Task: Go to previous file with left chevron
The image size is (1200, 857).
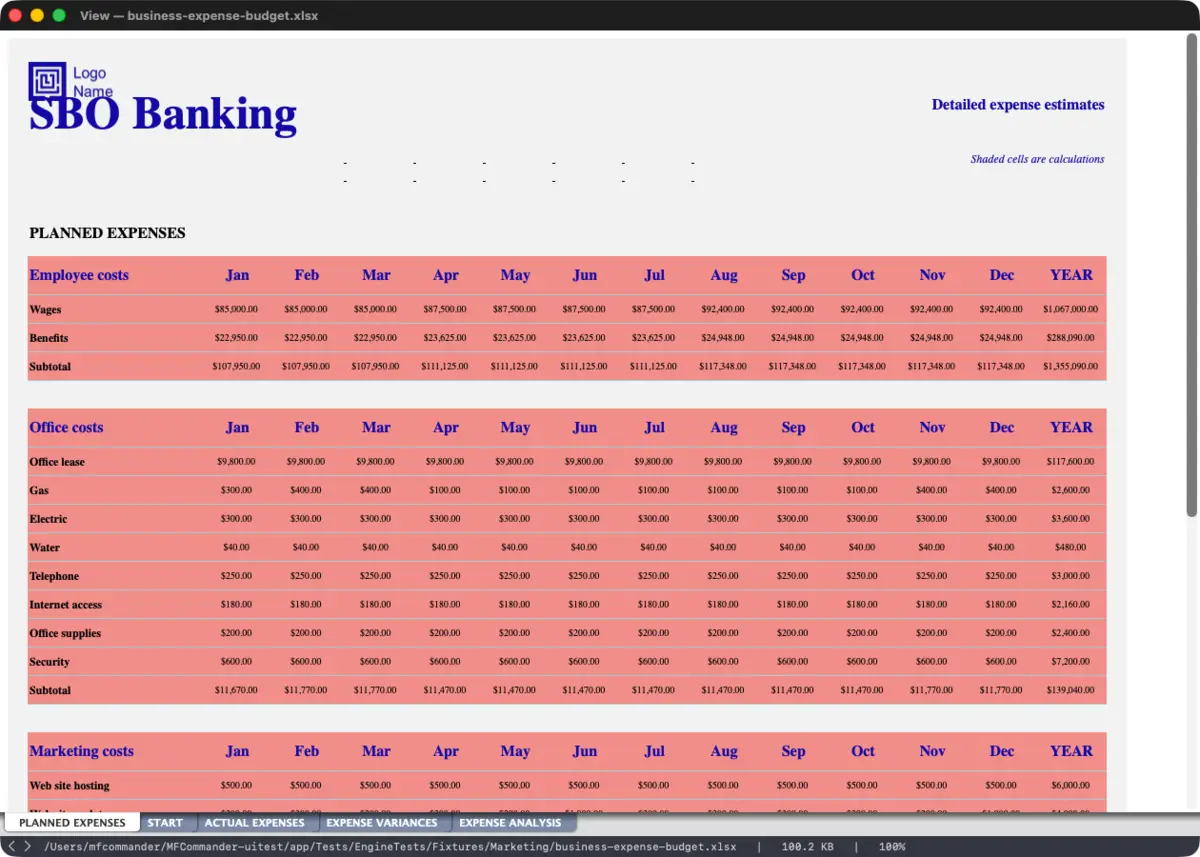Action: pyautogui.click(x=12, y=847)
